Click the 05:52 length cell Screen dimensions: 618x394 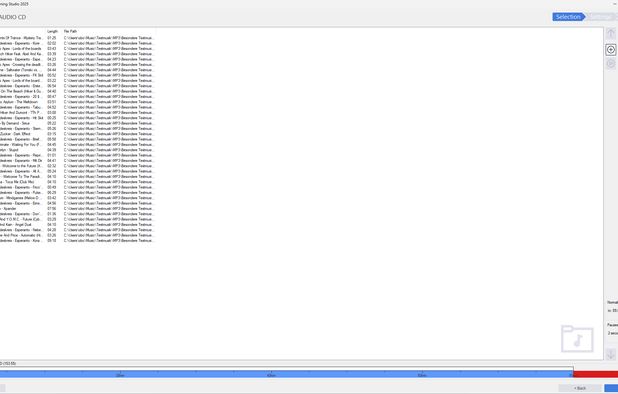tap(52, 75)
